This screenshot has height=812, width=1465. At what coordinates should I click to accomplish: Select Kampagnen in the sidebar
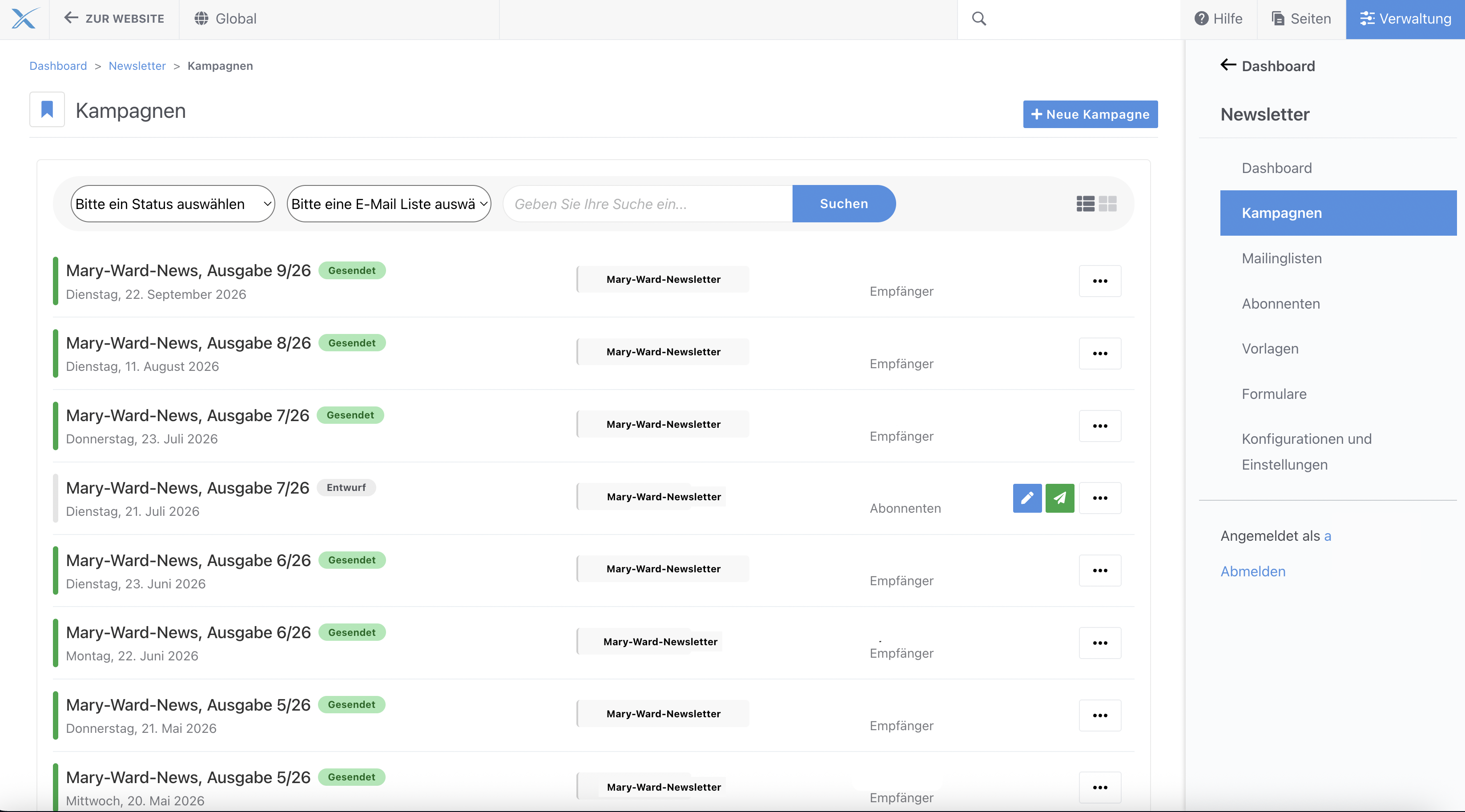1338,213
